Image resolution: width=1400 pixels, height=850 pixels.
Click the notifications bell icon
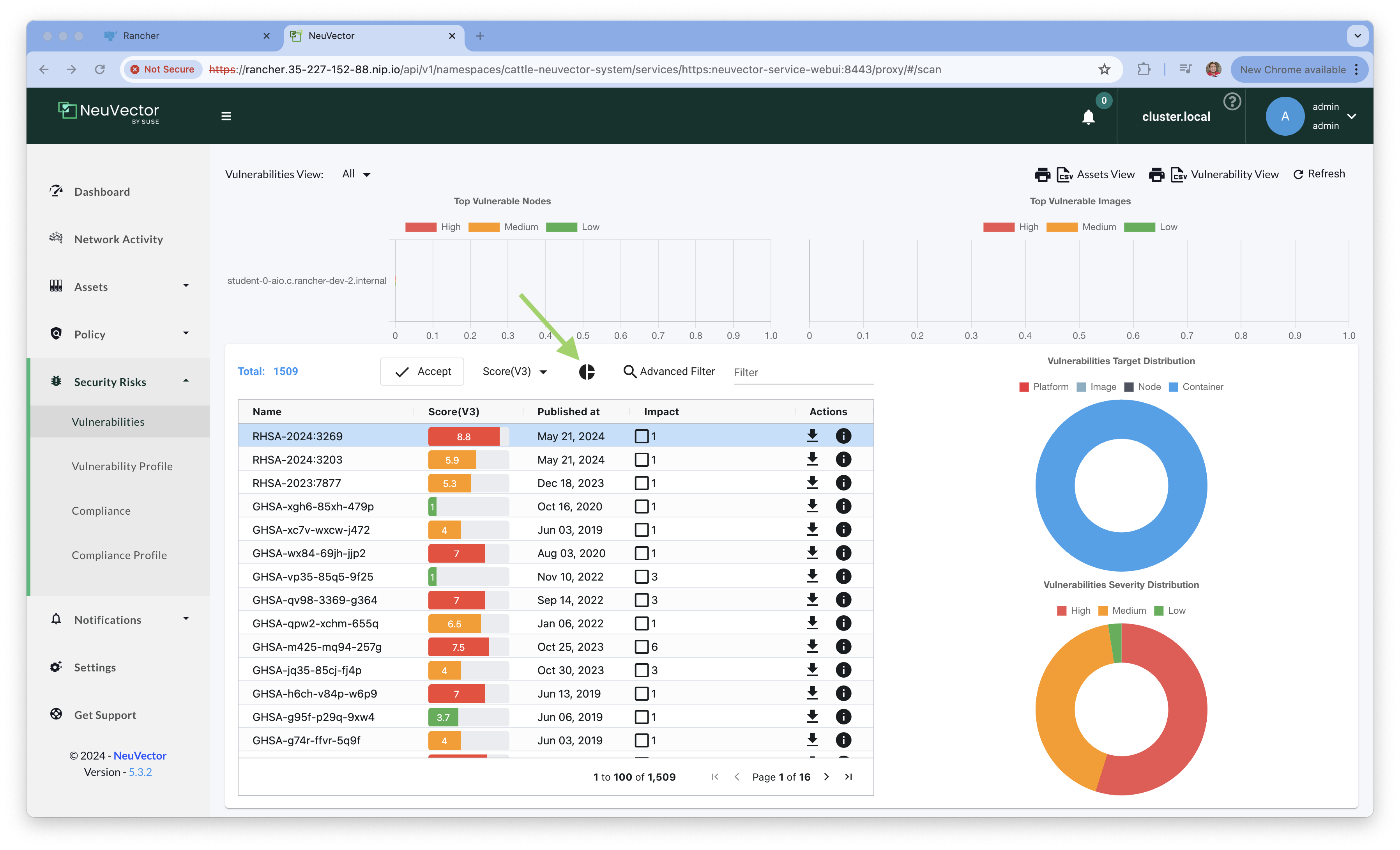tap(1088, 117)
